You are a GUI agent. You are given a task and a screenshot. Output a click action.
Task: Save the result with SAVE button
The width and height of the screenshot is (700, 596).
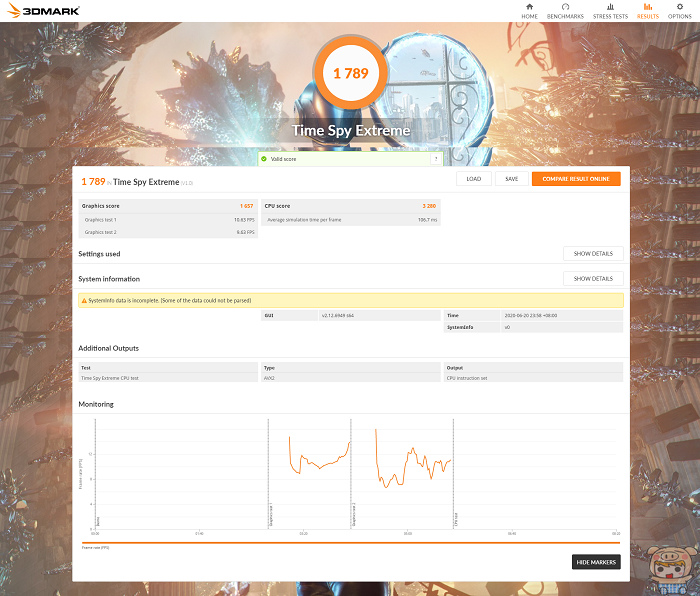click(x=512, y=179)
